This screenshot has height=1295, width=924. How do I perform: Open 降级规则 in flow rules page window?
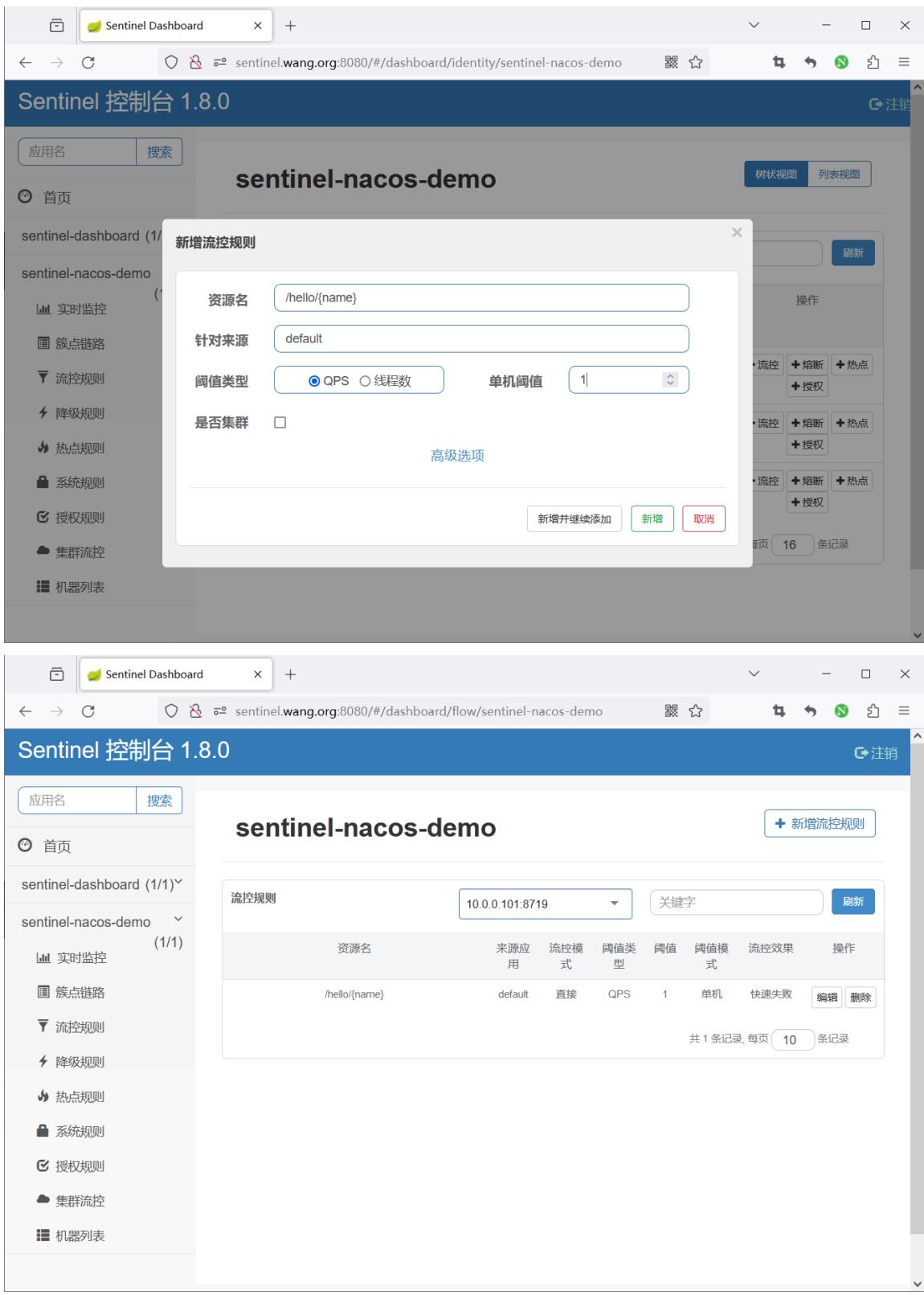[x=71, y=1062]
